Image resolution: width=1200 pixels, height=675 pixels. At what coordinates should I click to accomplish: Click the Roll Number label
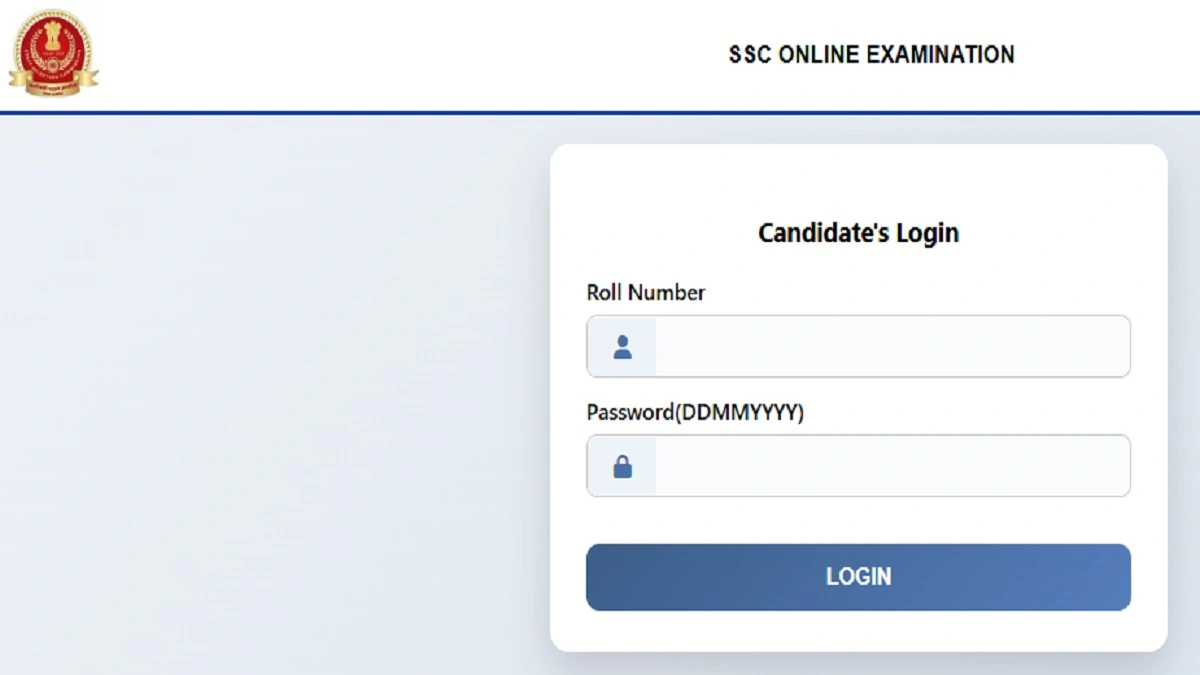[645, 293]
